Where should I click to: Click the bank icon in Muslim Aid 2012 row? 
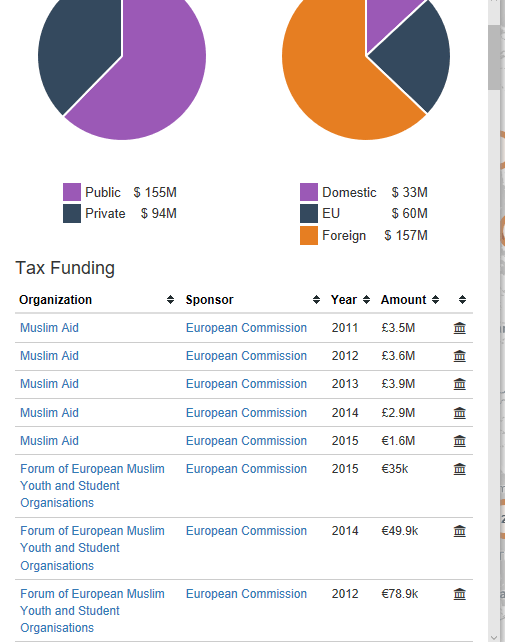[460, 356]
